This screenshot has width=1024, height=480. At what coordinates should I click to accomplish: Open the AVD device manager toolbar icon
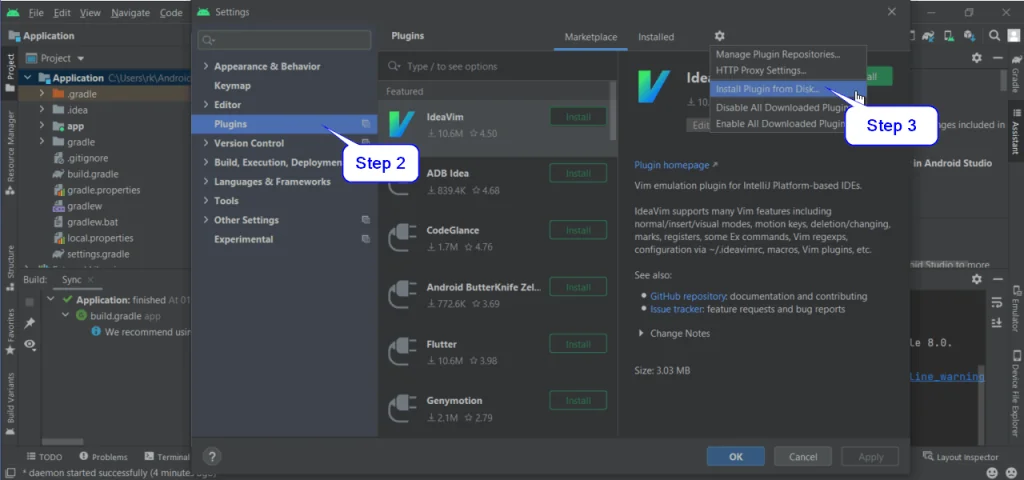click(949, 36)
